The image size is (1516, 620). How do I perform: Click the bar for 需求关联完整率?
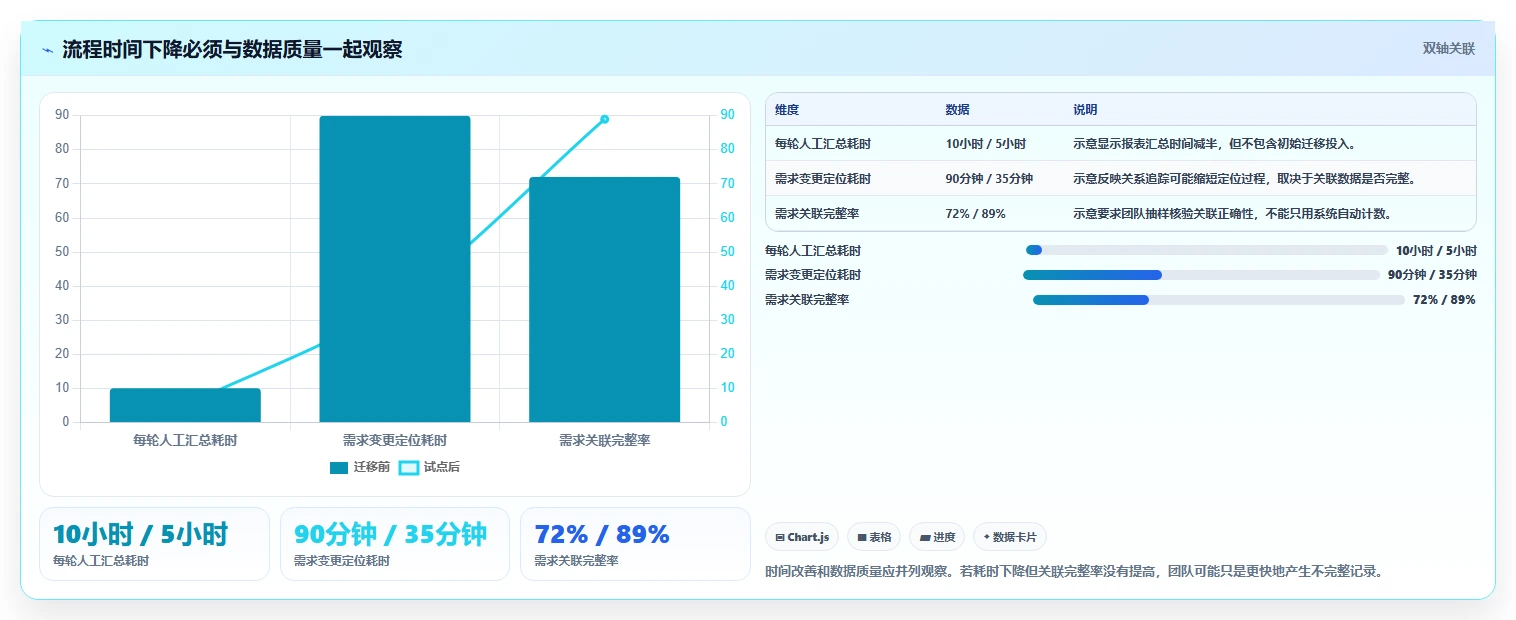605,300
